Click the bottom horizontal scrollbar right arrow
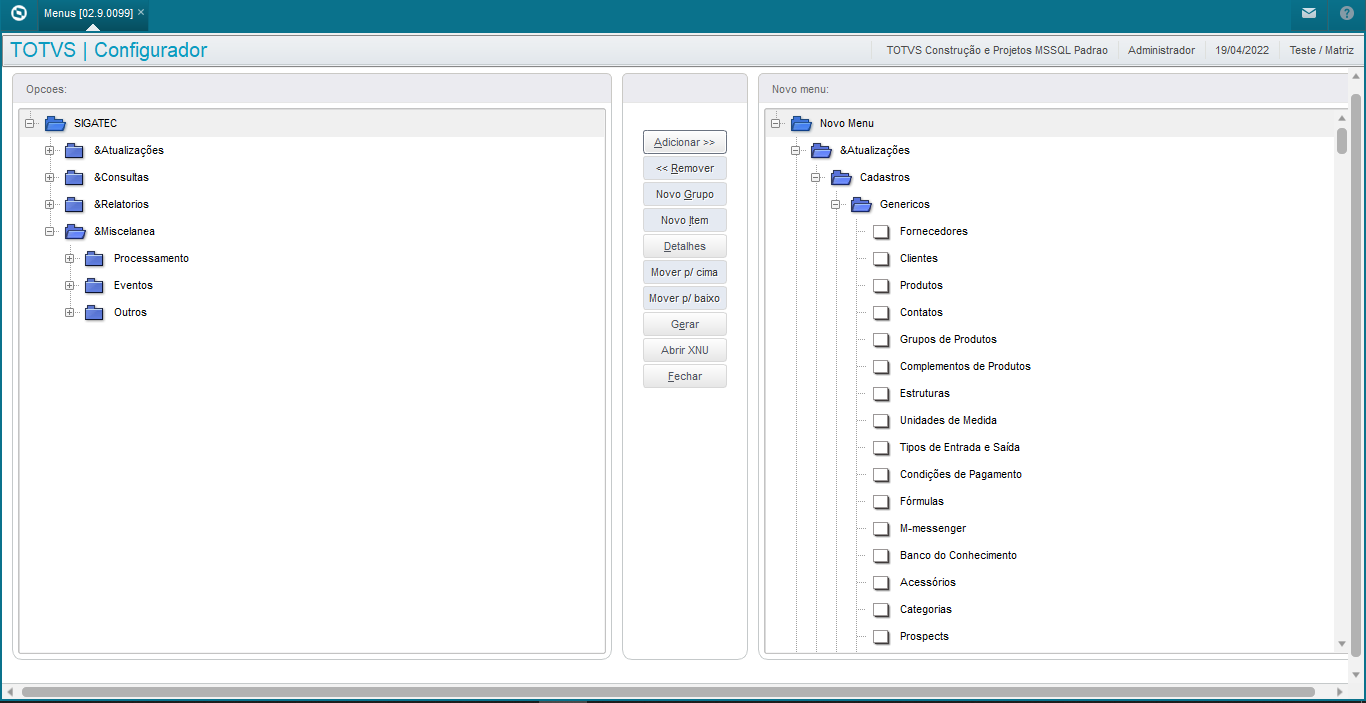1366x703 pixels. point(1340,692)
